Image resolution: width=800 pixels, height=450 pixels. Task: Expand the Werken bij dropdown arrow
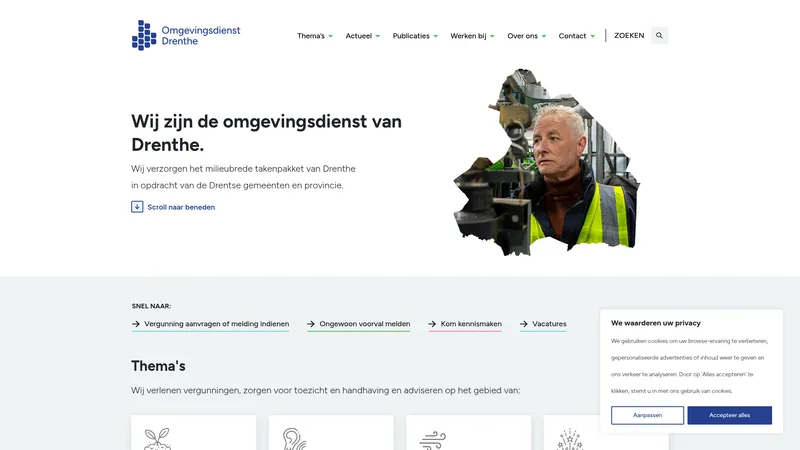(x=492, y=36)
